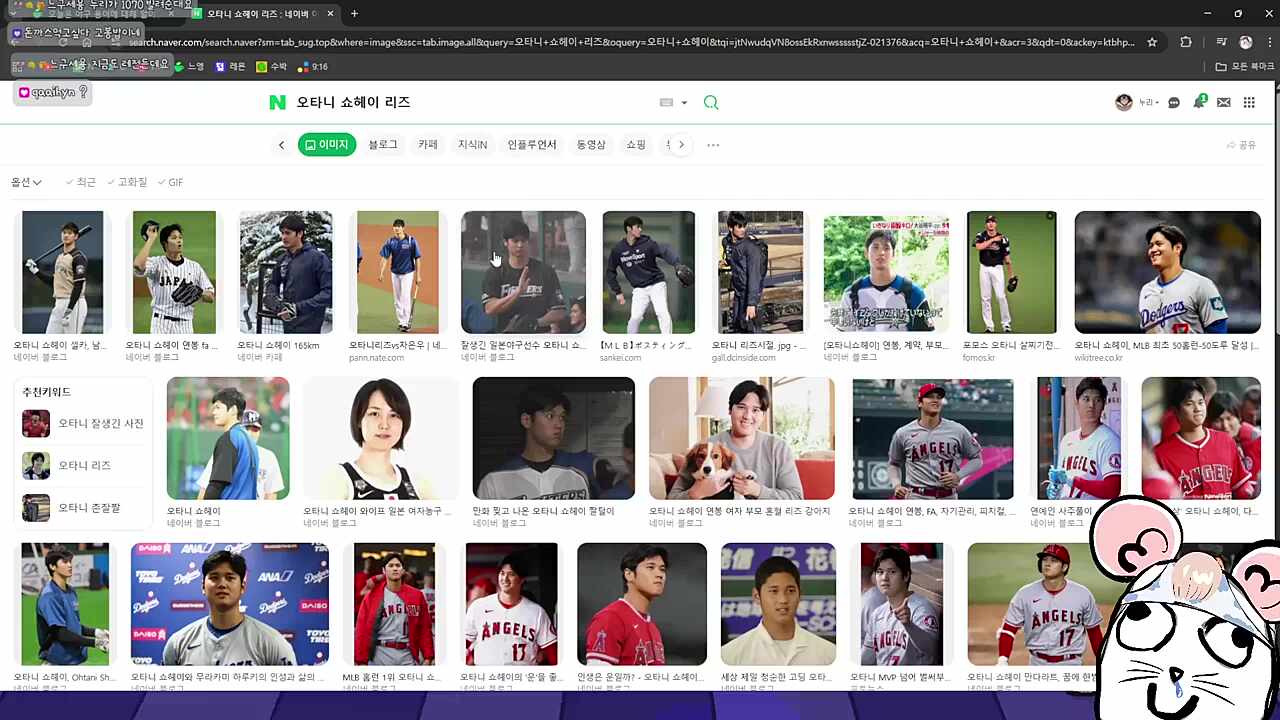
Task: Switch to the 블로그 tab
Action: tap(382, 145)
